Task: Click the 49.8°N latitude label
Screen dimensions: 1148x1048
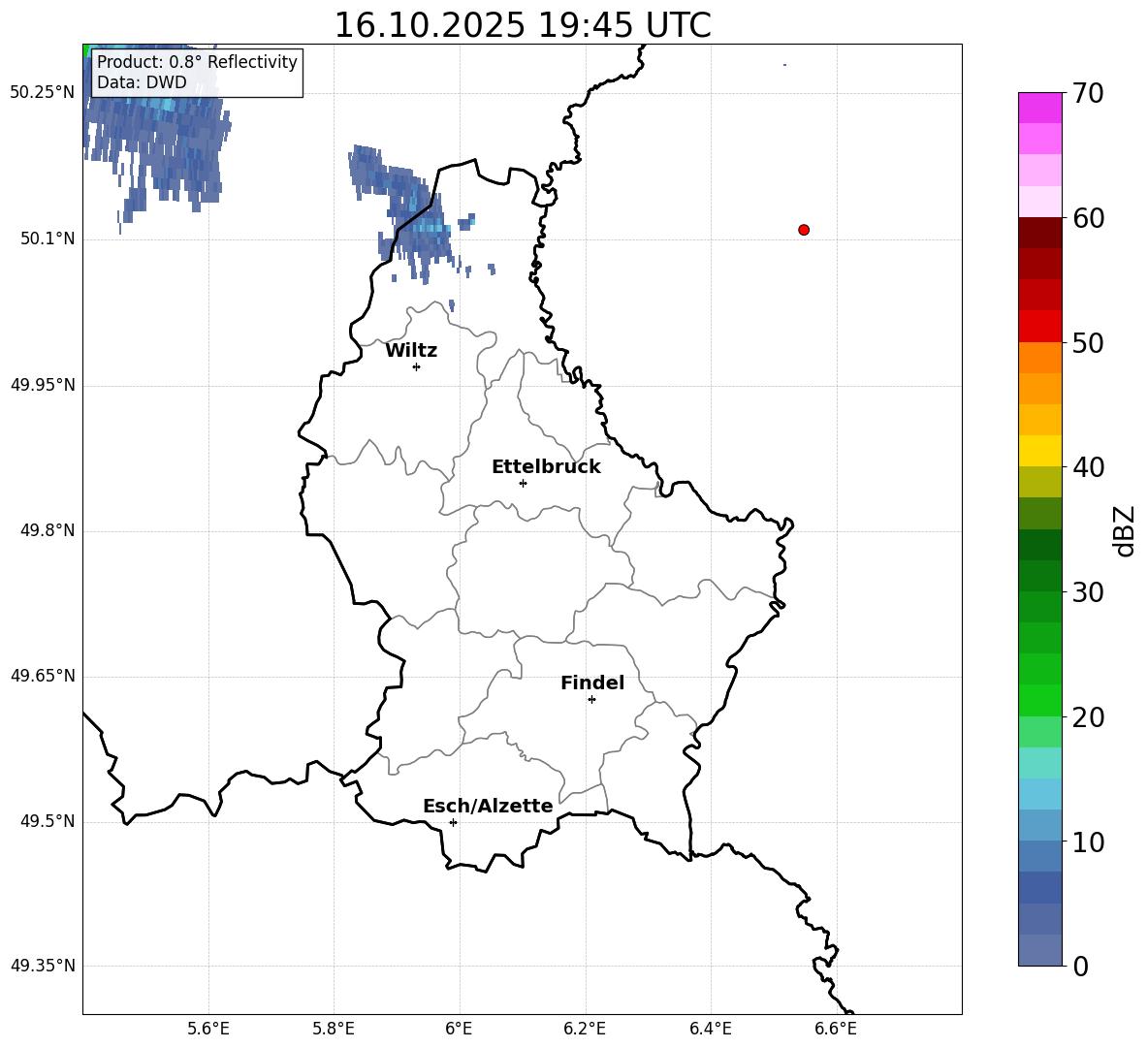Action: [48, 530]
